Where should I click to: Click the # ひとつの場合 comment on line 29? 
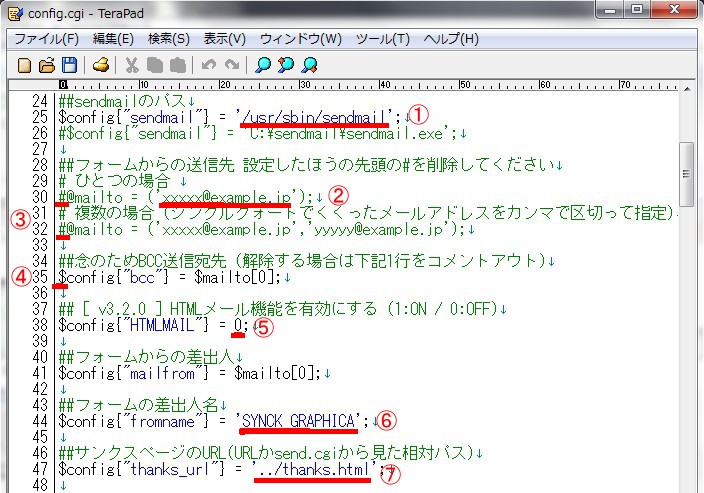pyautogui.click(x=114, y=181)
